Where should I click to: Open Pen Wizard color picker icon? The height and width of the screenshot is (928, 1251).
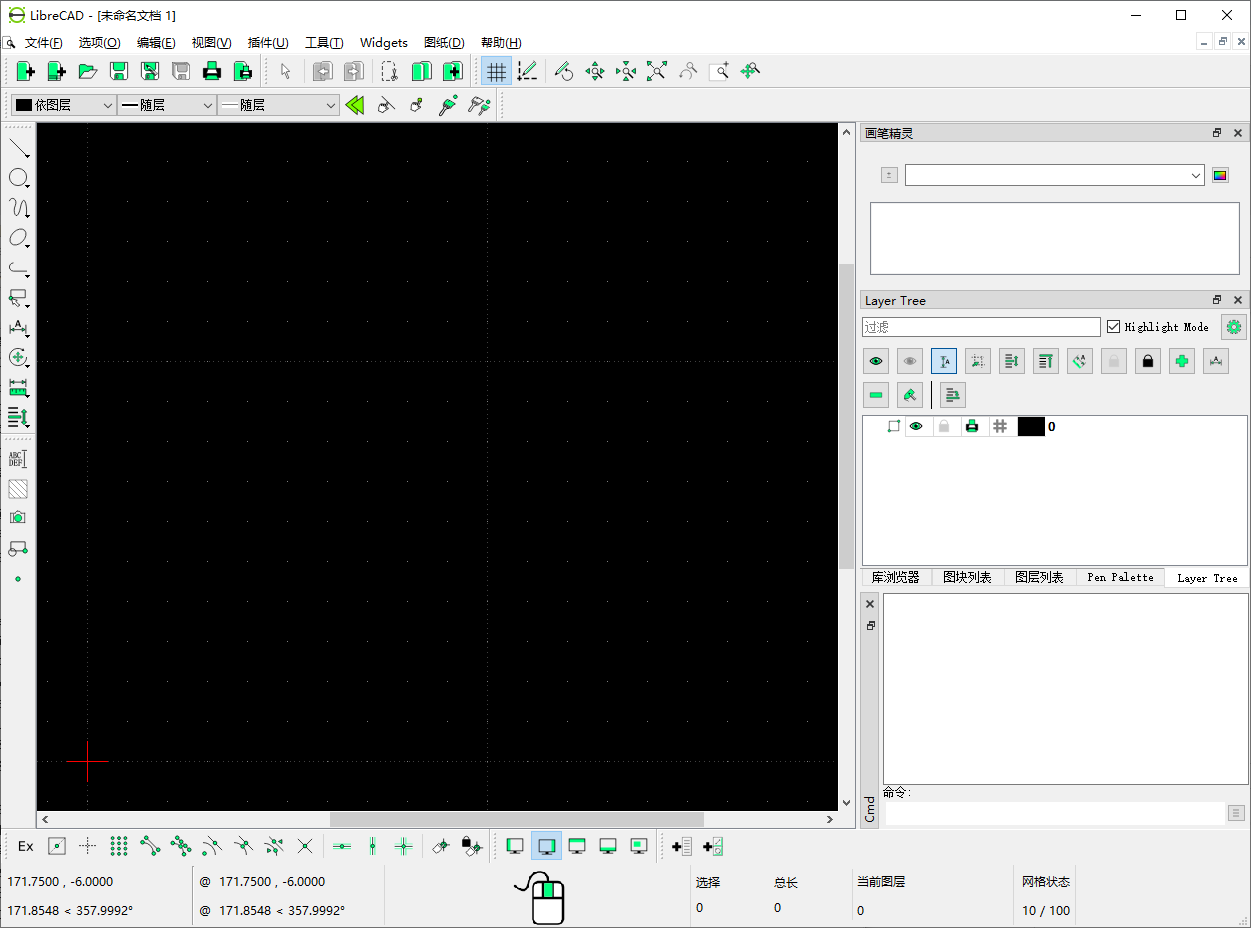coord(1220,175)
